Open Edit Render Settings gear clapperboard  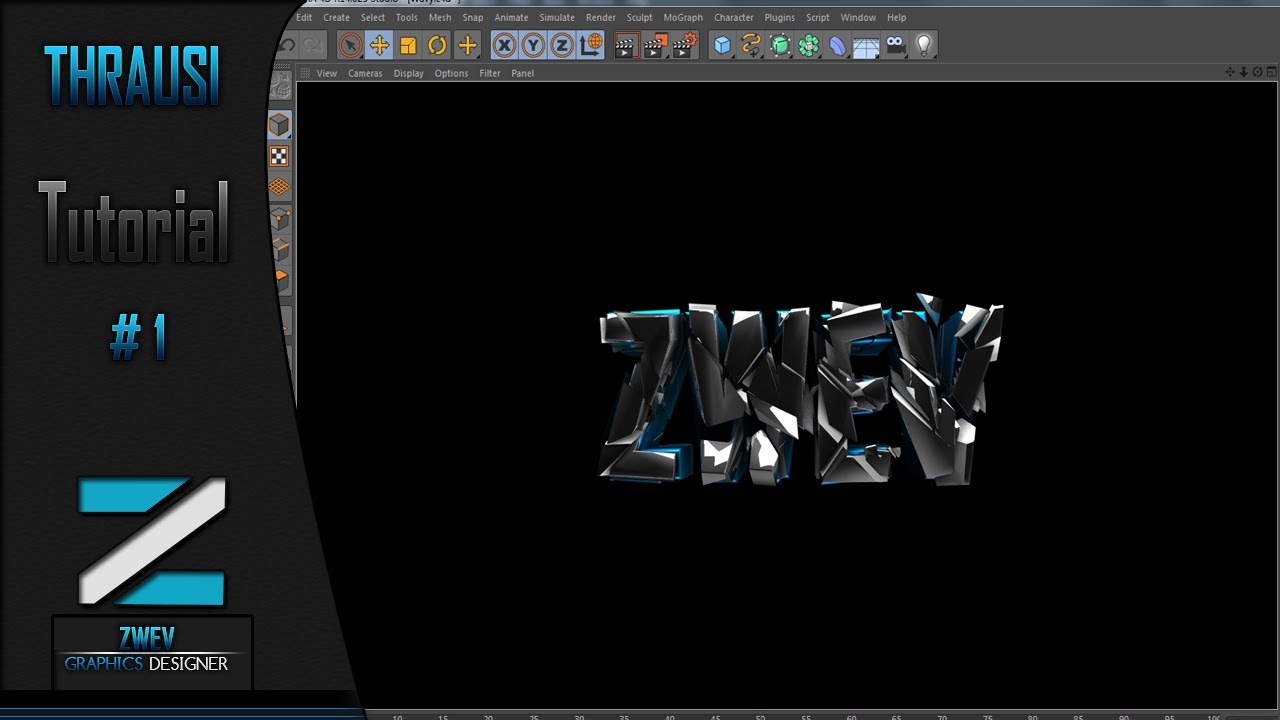[685, 45]
